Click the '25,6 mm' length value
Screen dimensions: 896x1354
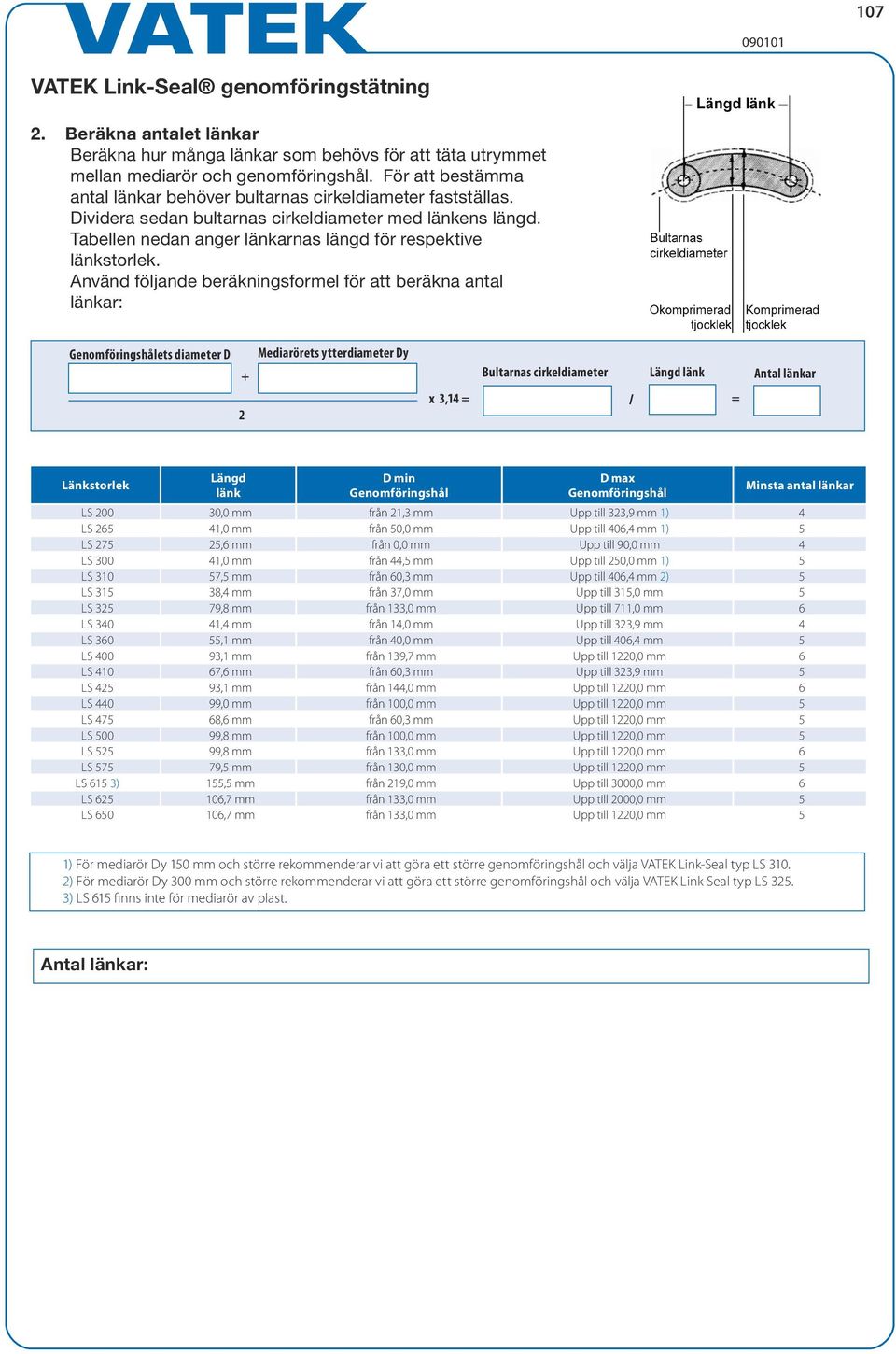point(231,544)
